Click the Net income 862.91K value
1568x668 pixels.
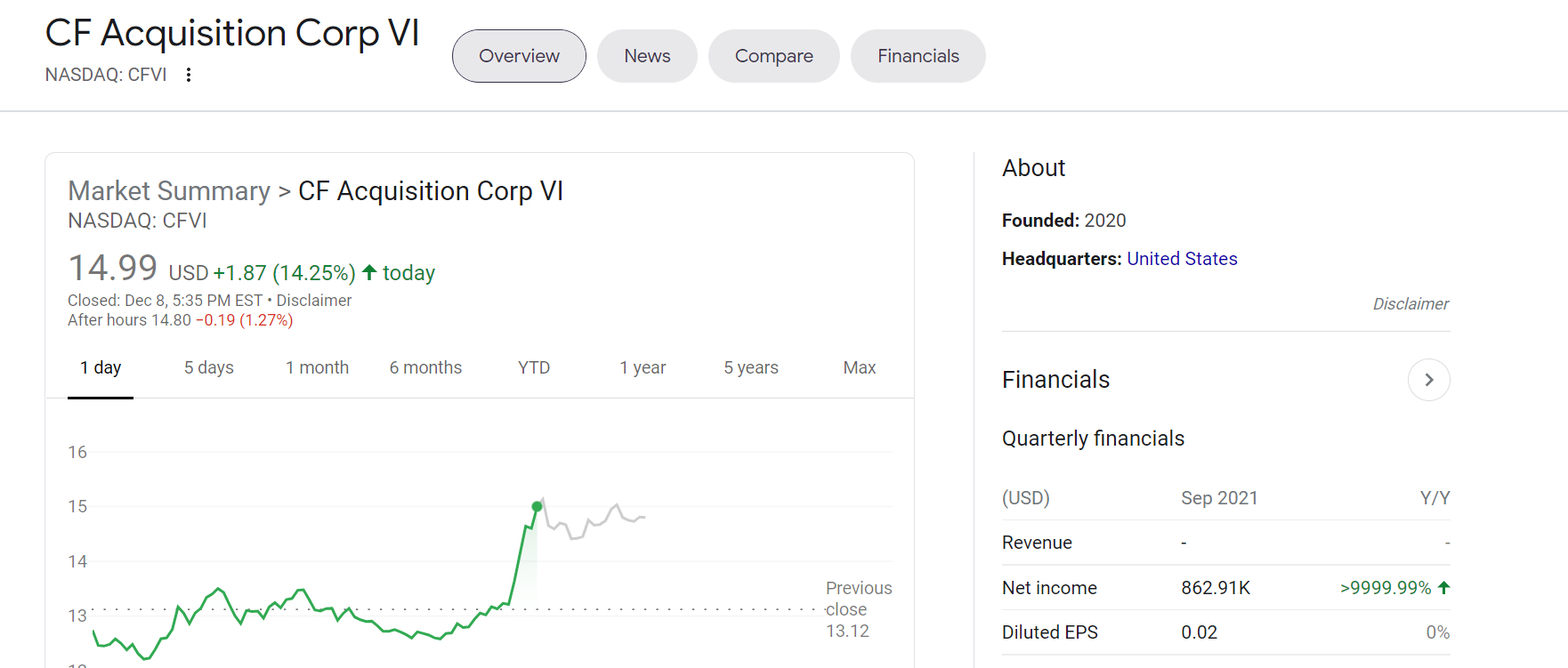(1216, 588)
